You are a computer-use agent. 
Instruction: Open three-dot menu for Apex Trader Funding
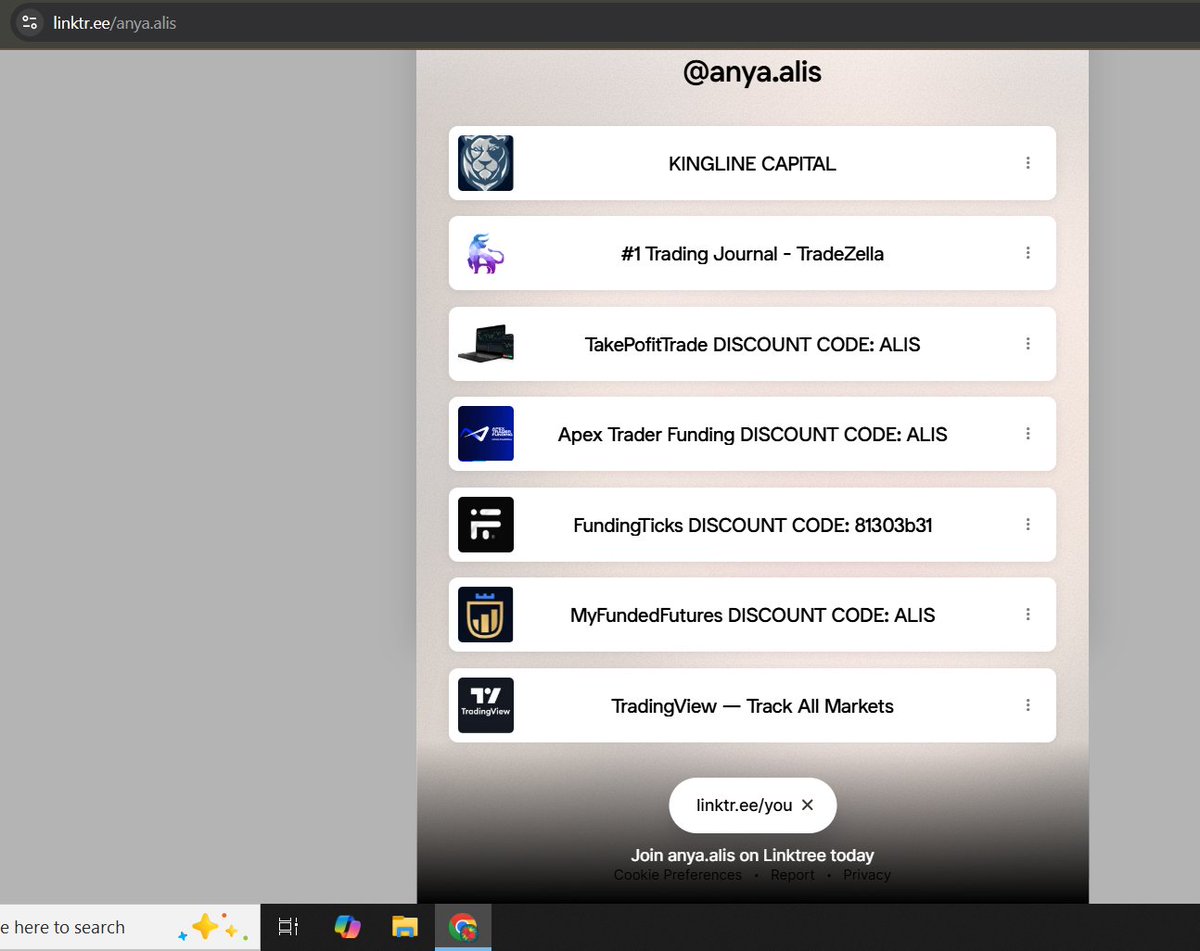(x=1028, y=434)
